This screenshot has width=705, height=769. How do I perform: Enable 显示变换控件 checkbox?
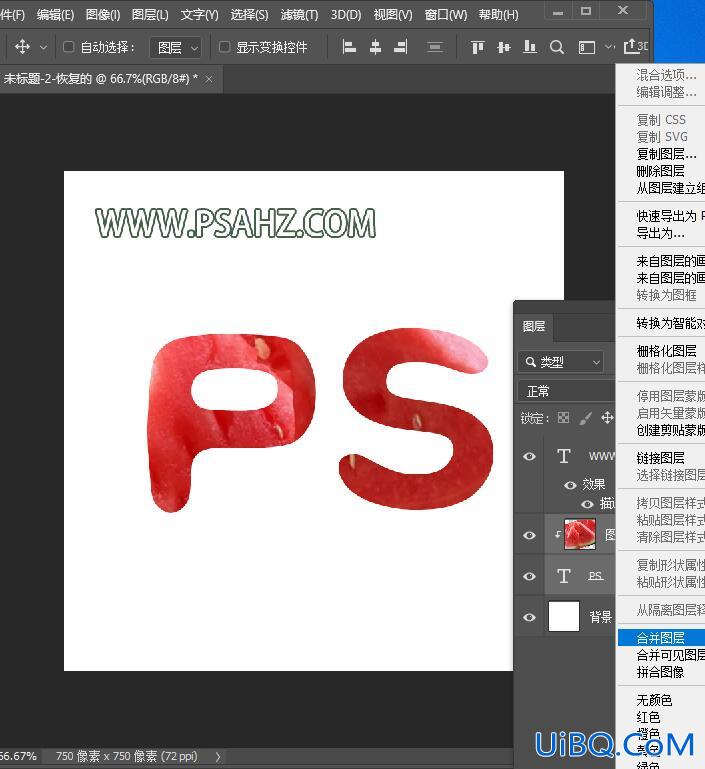click(x=225, y=47)
